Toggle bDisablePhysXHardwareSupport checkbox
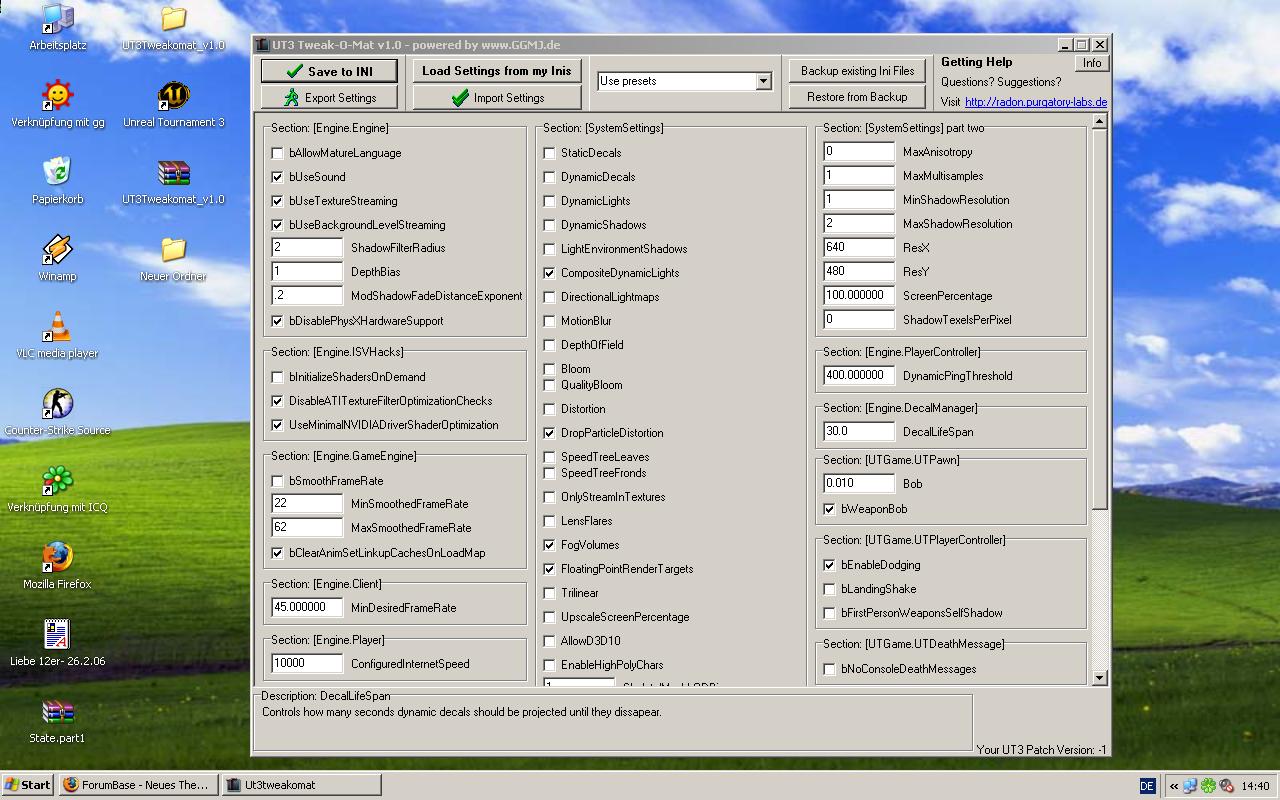Screen dimensions: 1280x800 [x=278, y=321]
